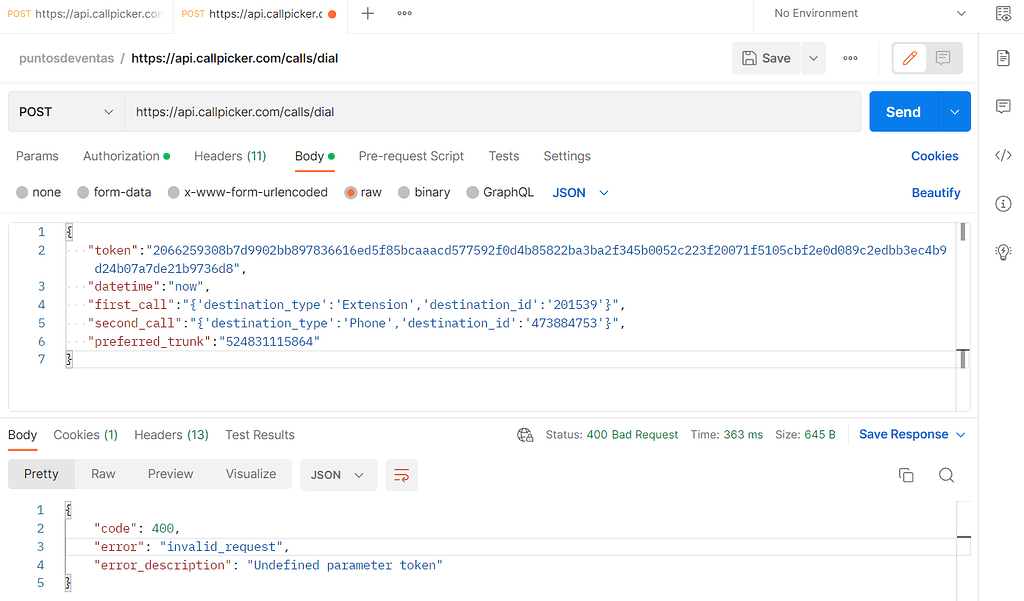Open the No Environment dropdown
This screenshot has width=1024, height=601.
point(870,14)
